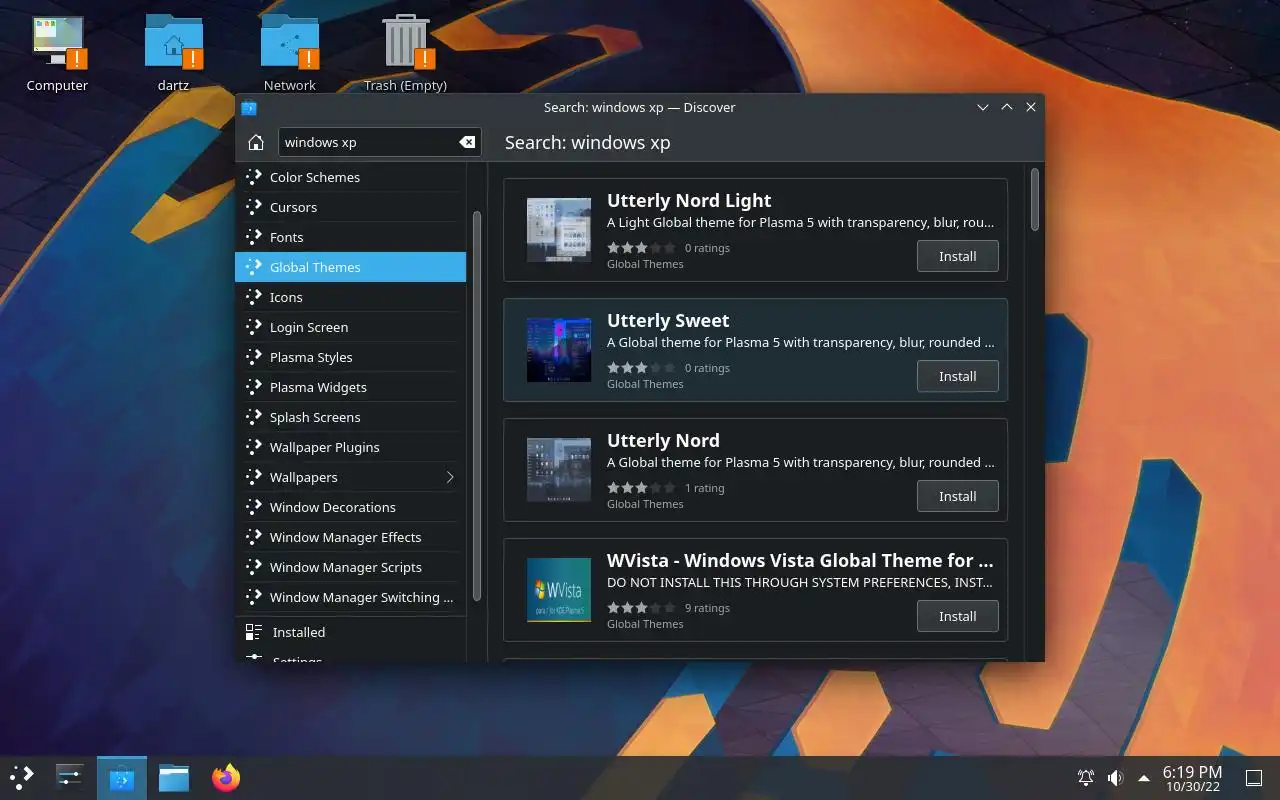Viewport: 1280px width, 800px height.
Task: Click the Installed list icon
Action: pos(253,632)
